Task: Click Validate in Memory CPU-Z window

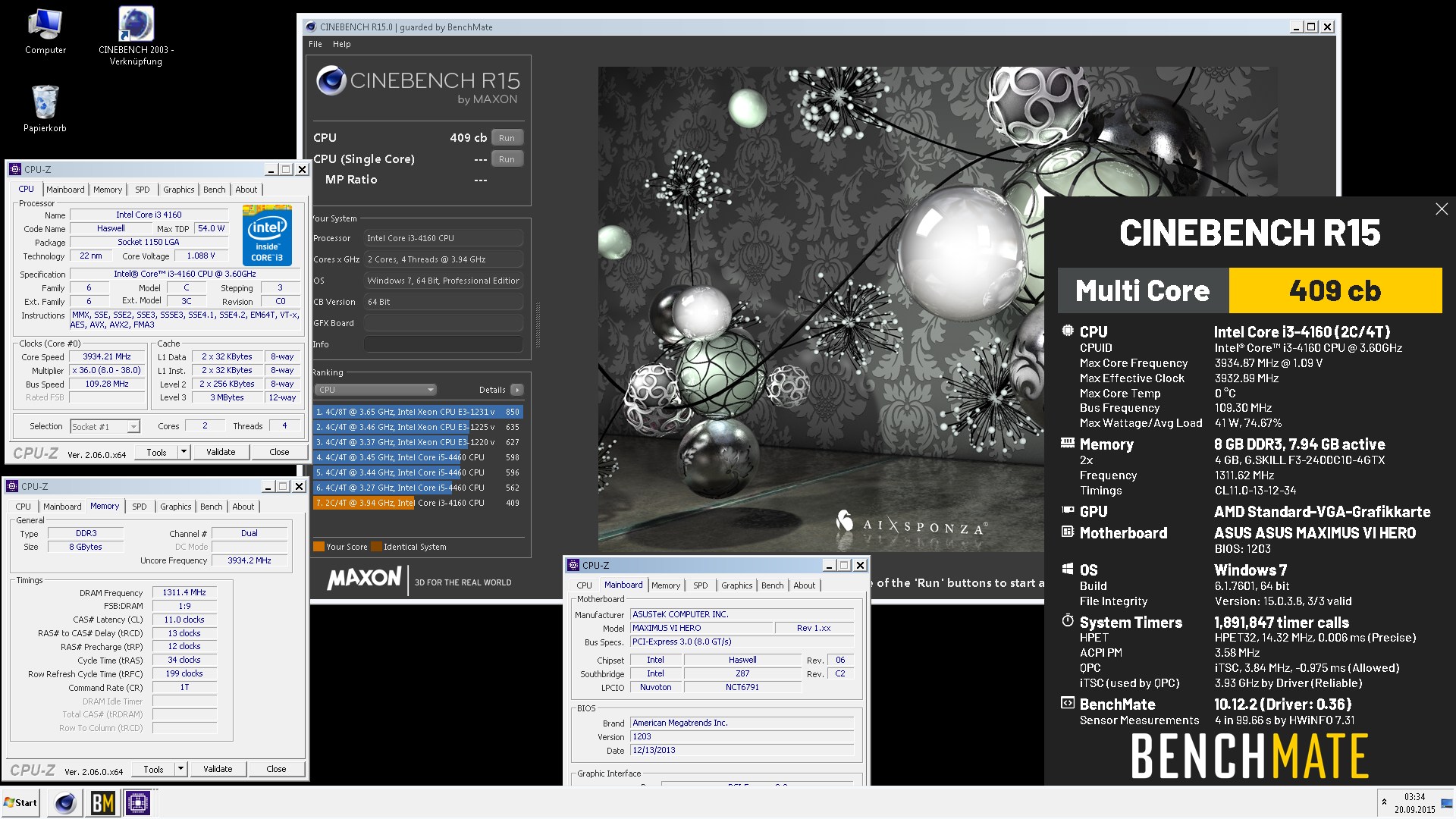Action: coord(218,769)
